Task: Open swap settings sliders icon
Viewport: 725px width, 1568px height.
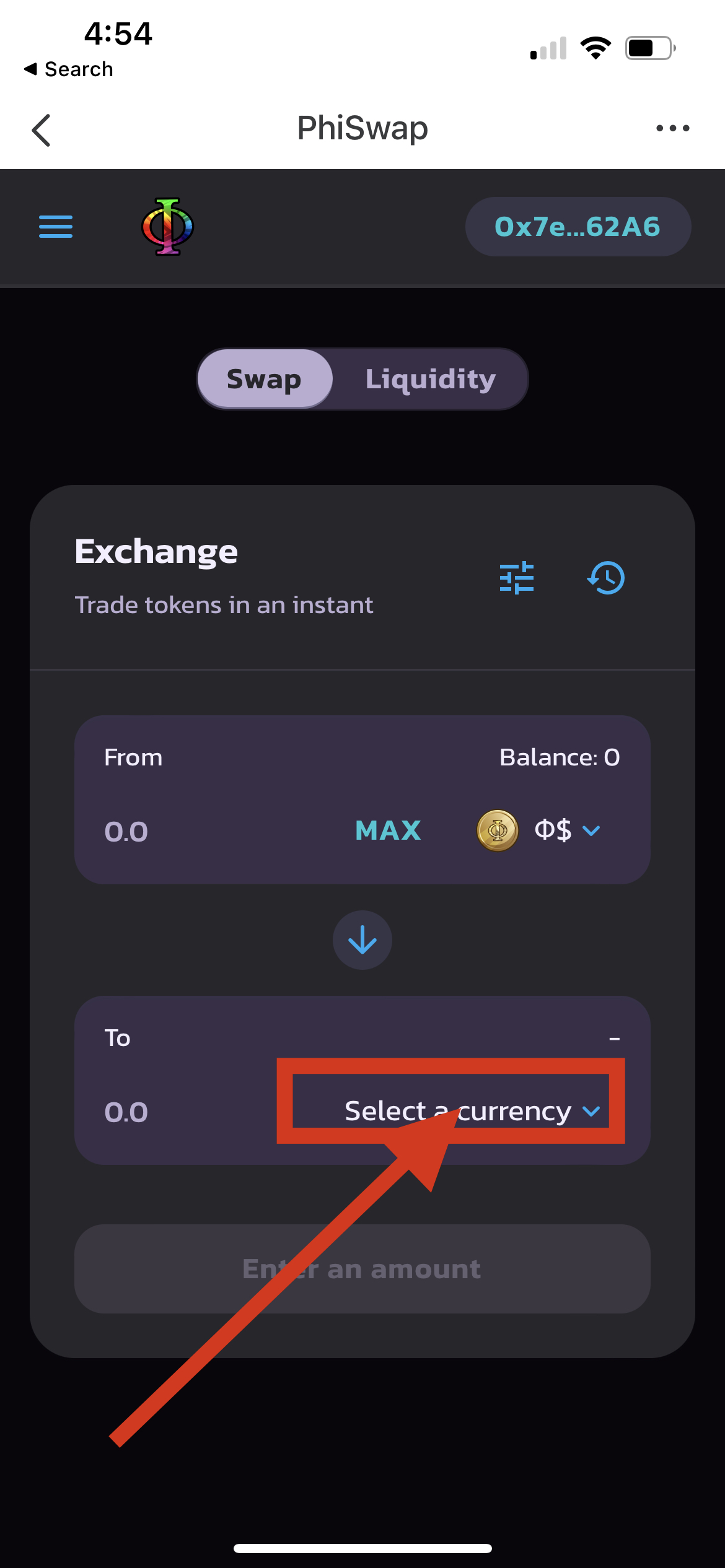Action: click(517, 578)
